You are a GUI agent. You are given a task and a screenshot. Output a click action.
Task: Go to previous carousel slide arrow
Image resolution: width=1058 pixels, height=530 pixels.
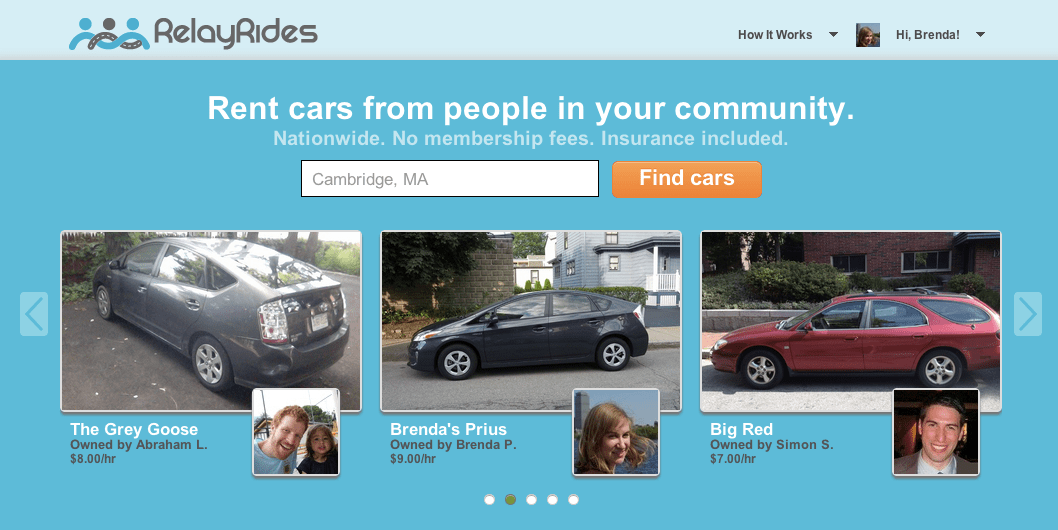34,314
